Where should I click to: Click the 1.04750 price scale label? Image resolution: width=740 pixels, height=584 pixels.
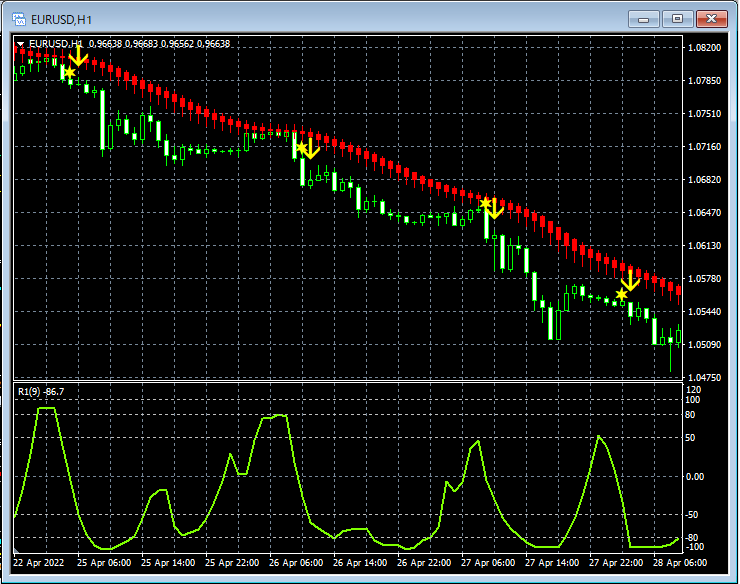(x=705, y=377)
